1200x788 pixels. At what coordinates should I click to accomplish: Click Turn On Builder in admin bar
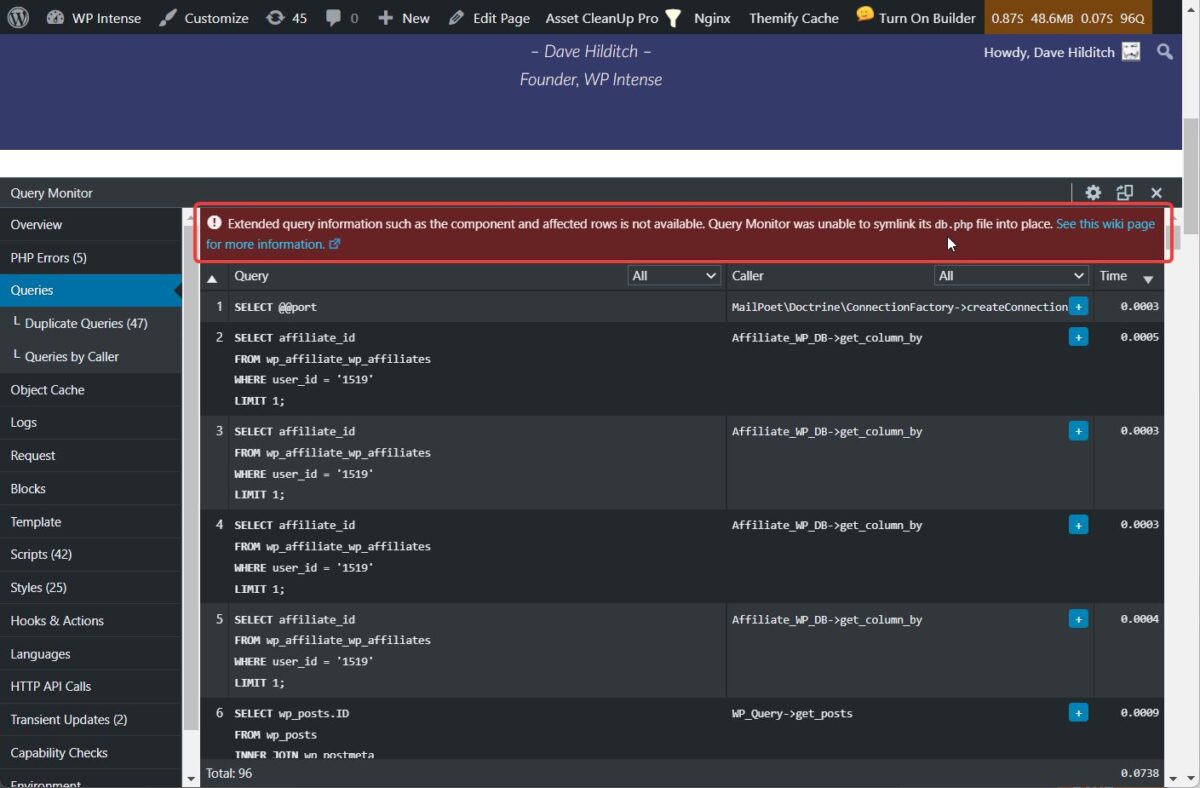[916, 18]
